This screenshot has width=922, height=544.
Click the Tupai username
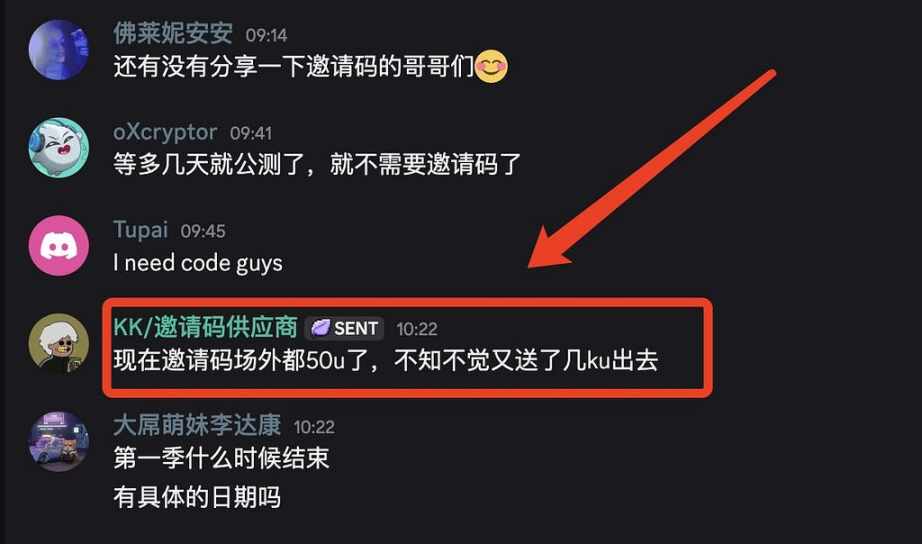141,229
